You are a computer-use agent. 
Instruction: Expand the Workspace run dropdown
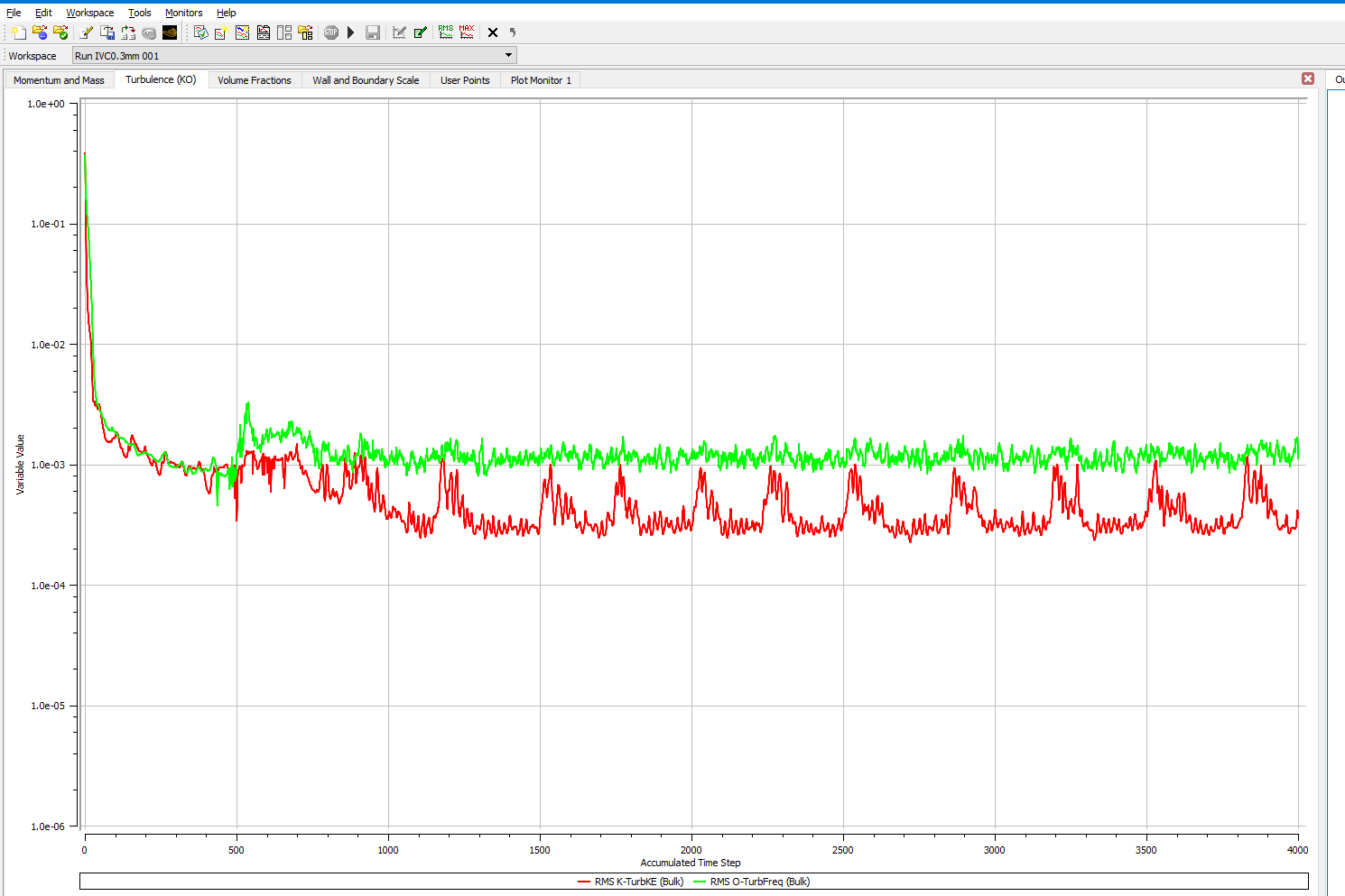(508, 55)
